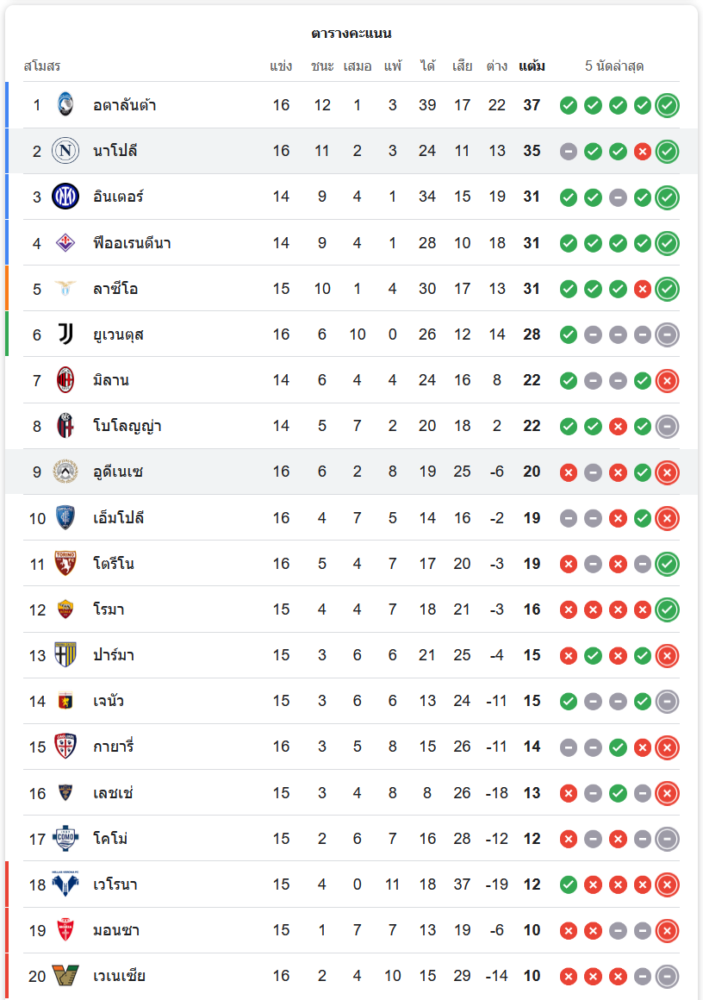Viewport: 703px width, 1000px height.
Task: Click the Torino club crest icon
Action: point(65,563)
